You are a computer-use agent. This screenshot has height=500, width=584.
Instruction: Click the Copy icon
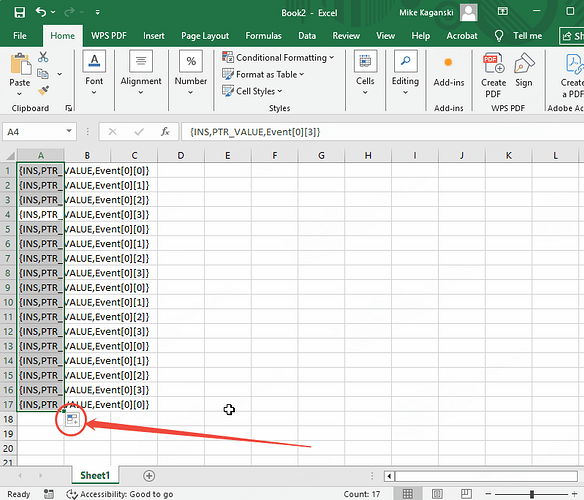pos(43,74)
